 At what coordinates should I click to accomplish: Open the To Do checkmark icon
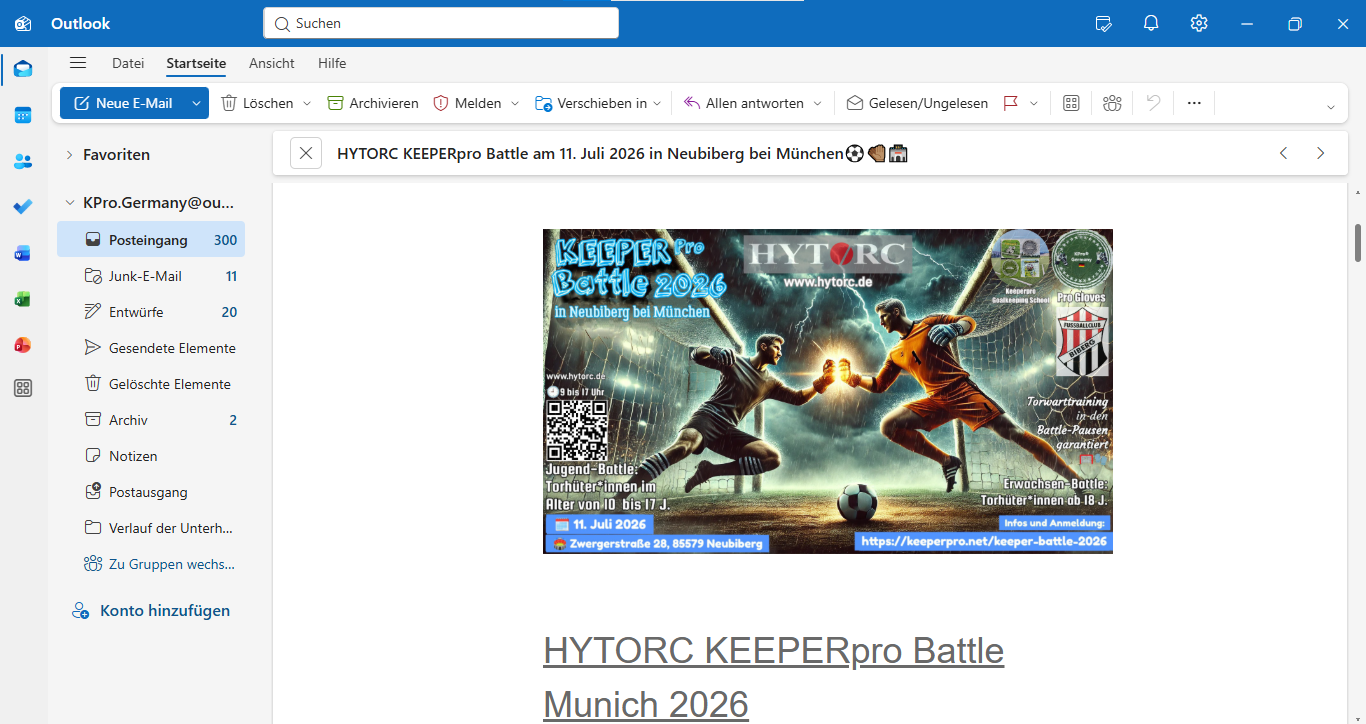(23, 207)
